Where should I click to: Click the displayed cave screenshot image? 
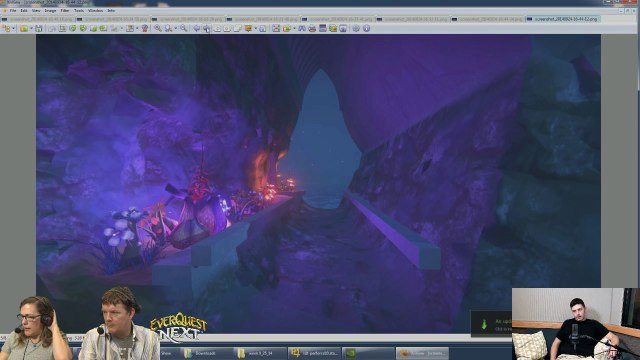(x=318, y=184)
